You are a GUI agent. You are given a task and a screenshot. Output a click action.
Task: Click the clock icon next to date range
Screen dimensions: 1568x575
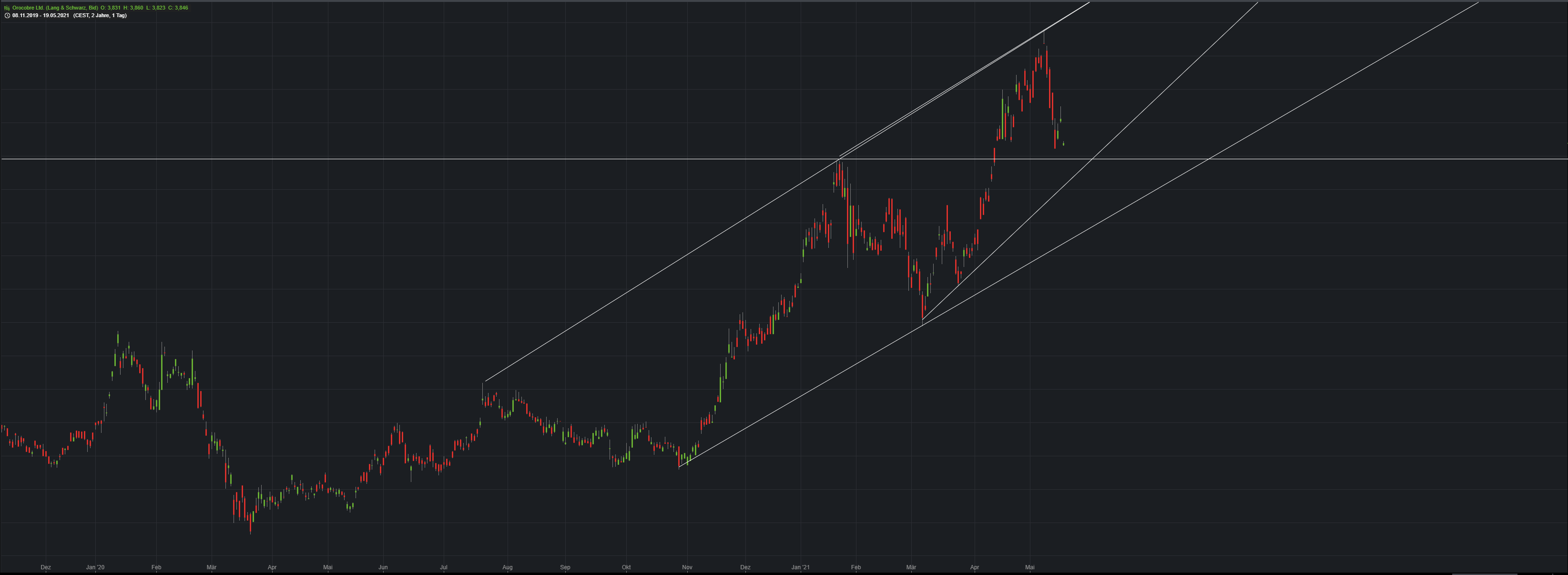pyautogui.click(x=7, y=15)
